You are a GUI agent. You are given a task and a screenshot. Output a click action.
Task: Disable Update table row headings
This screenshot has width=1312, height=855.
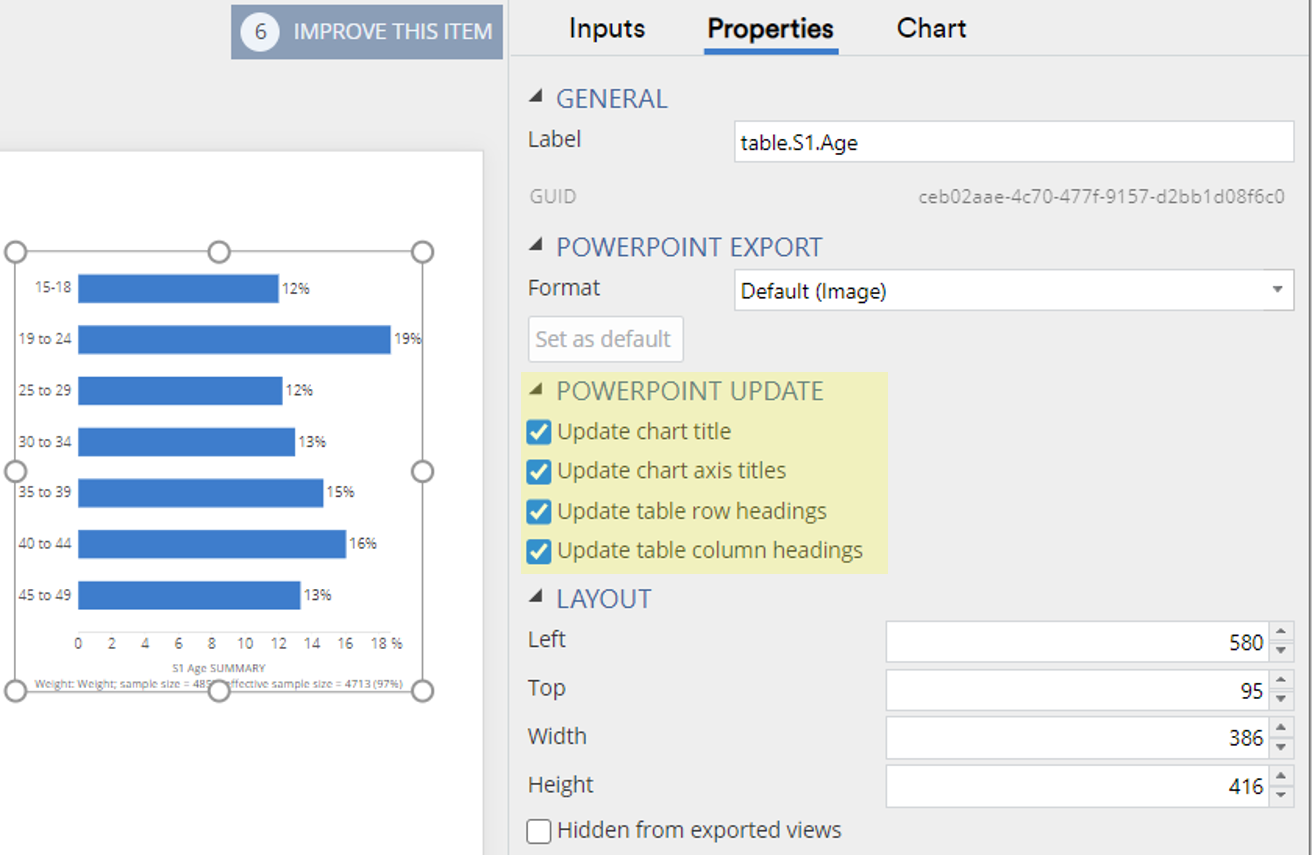[x=539, y=512]
